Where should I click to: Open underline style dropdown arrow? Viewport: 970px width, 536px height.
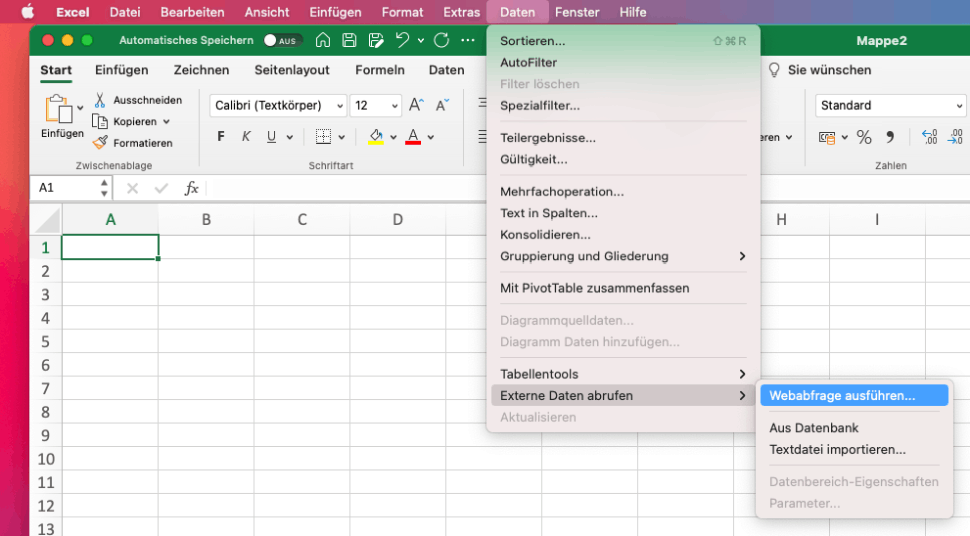click(290, 137)
